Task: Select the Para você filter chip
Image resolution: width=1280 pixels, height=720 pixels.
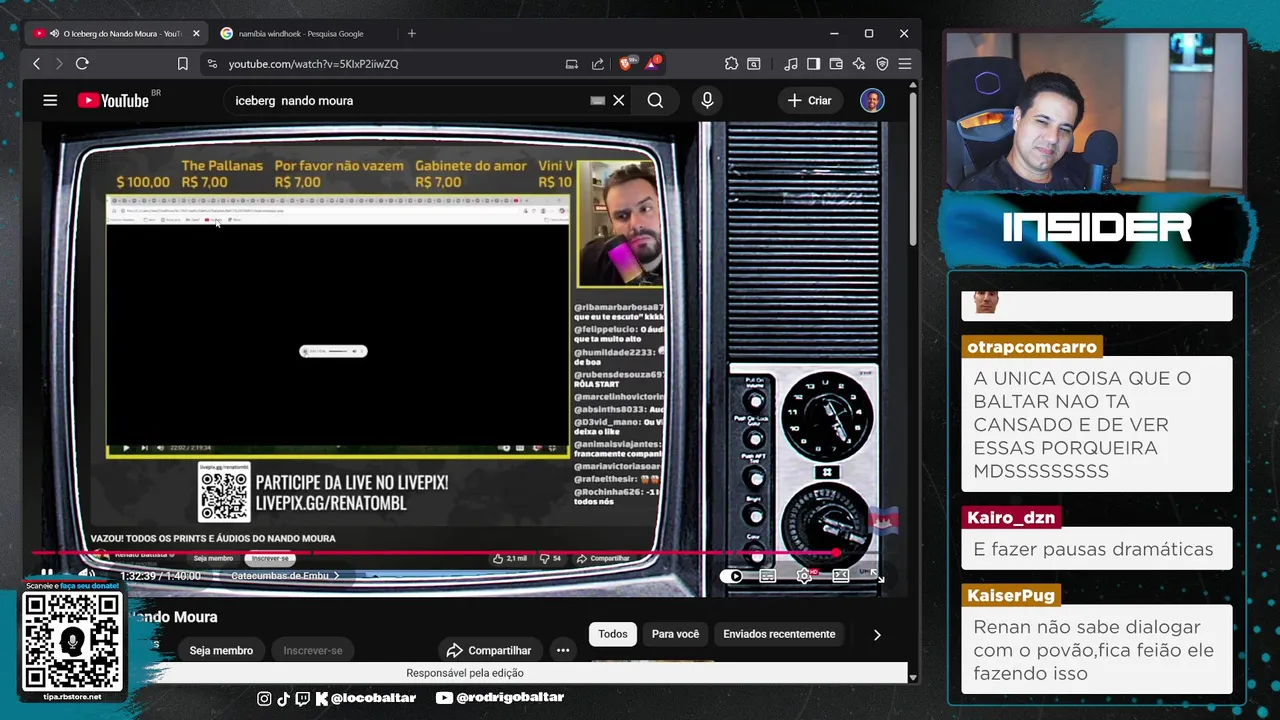Action: (676, 634)
